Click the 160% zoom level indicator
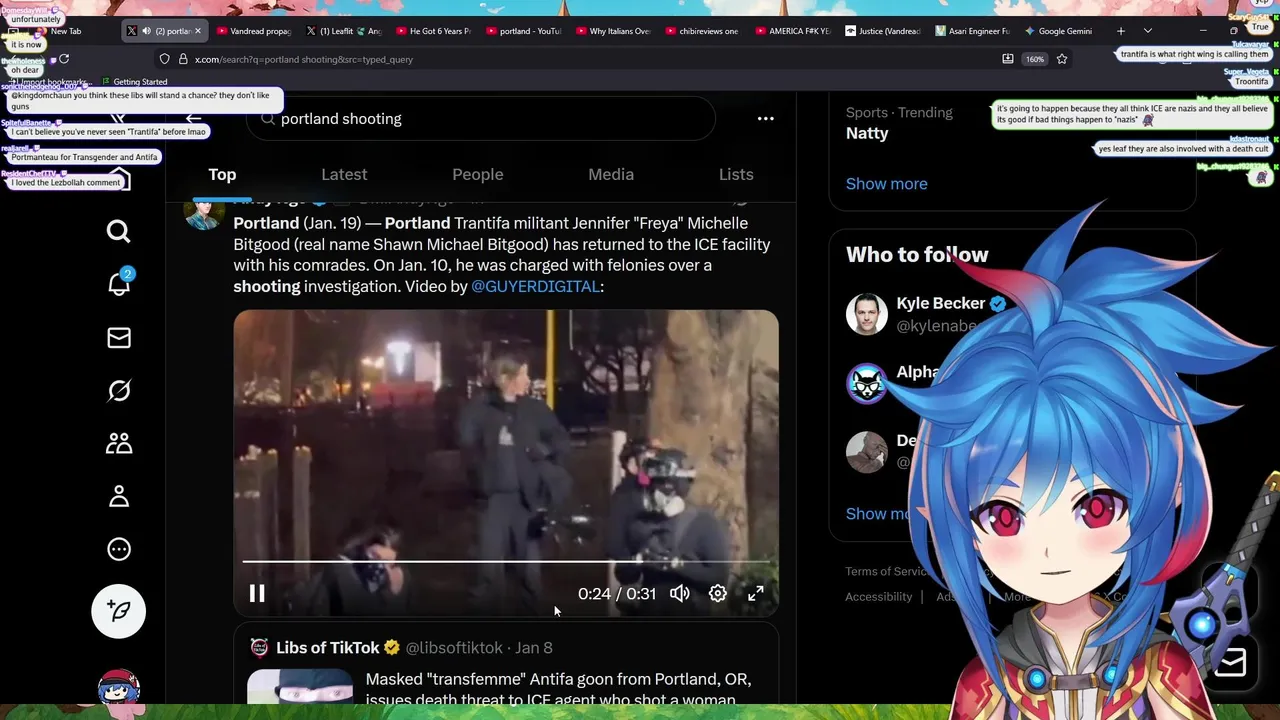 [1035, 59]
